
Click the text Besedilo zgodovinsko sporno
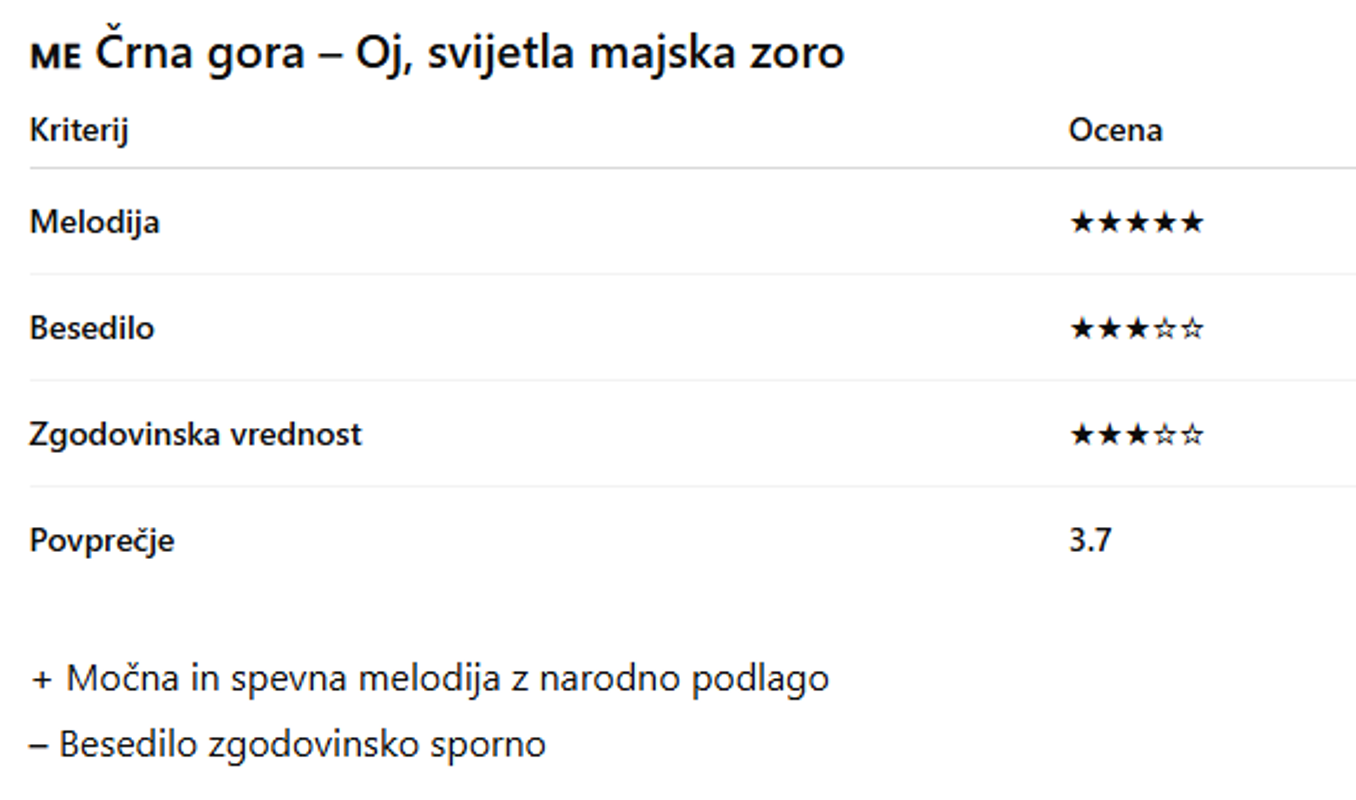tap(302, 744)
